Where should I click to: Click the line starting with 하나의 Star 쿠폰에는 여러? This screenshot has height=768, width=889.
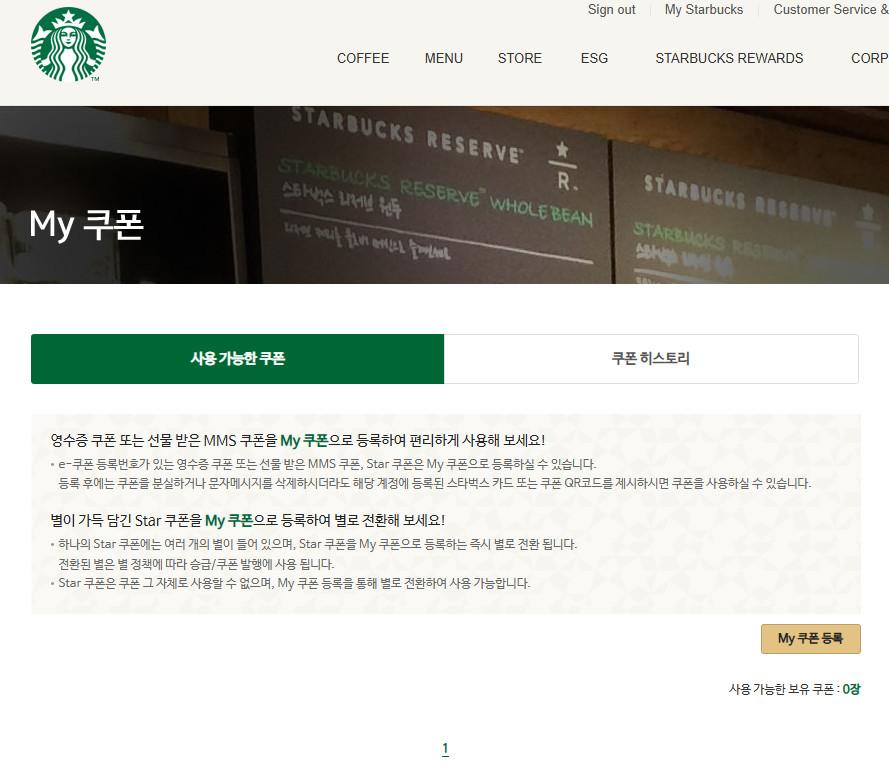tap(318, 544)
